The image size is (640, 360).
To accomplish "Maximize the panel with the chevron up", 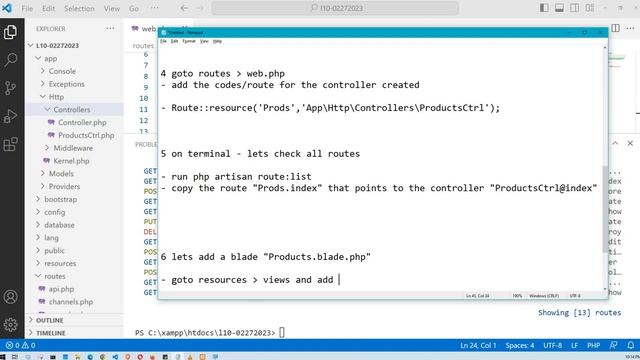I will tap(615, 143).
